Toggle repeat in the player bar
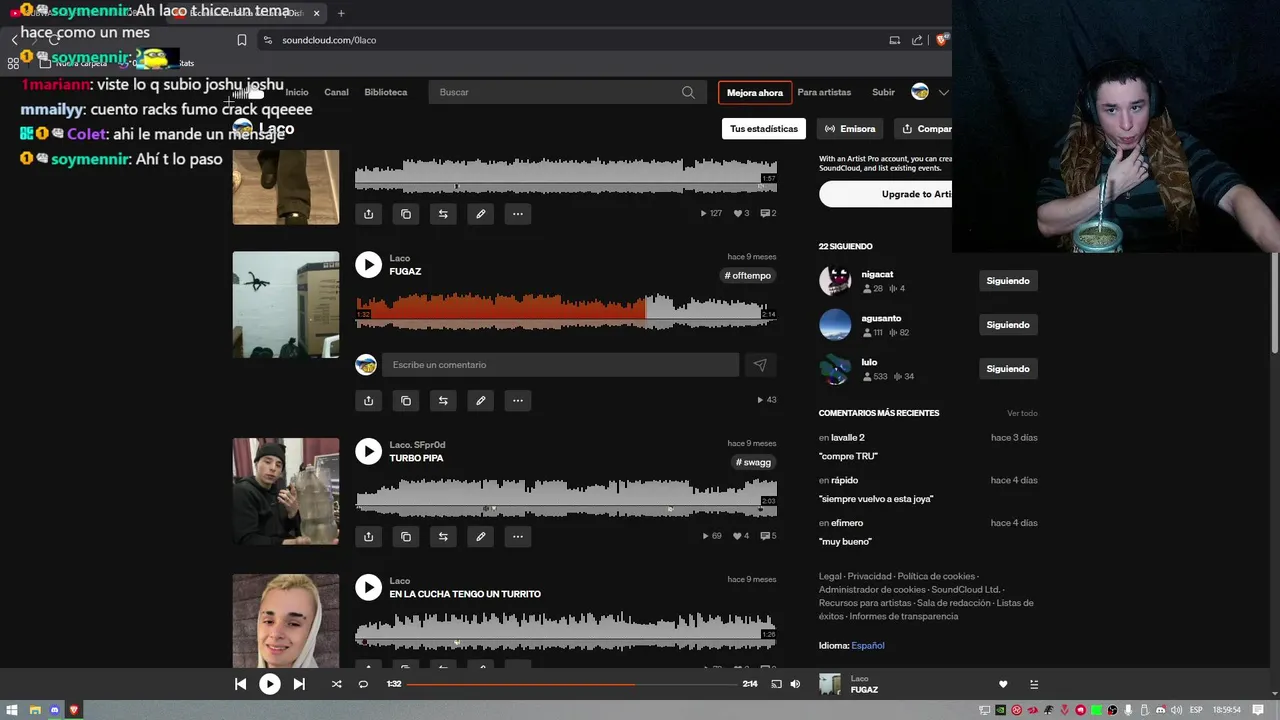Screen dimensions: 1280x720 363,684
